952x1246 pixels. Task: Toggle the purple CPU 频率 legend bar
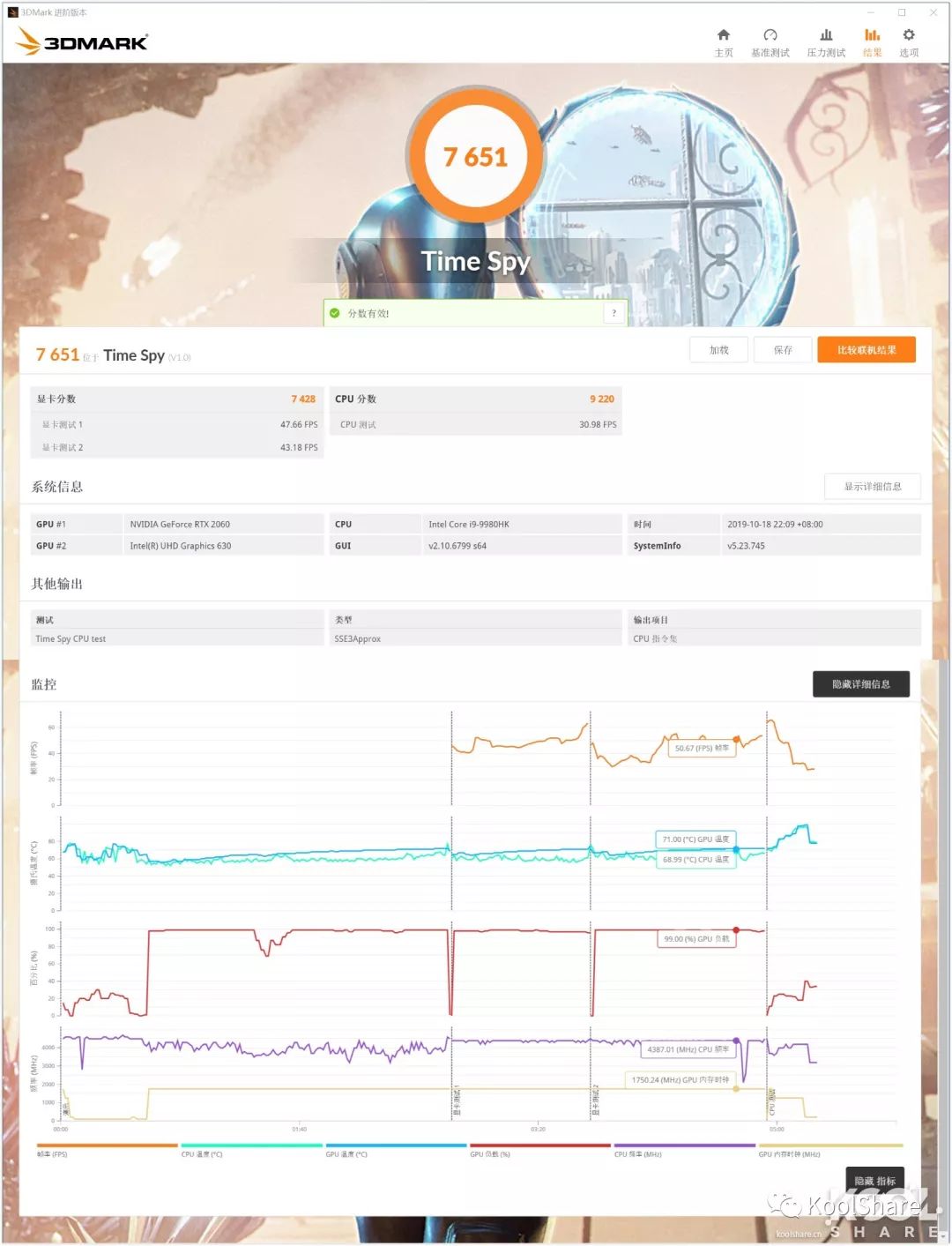tap(685, 1145)
